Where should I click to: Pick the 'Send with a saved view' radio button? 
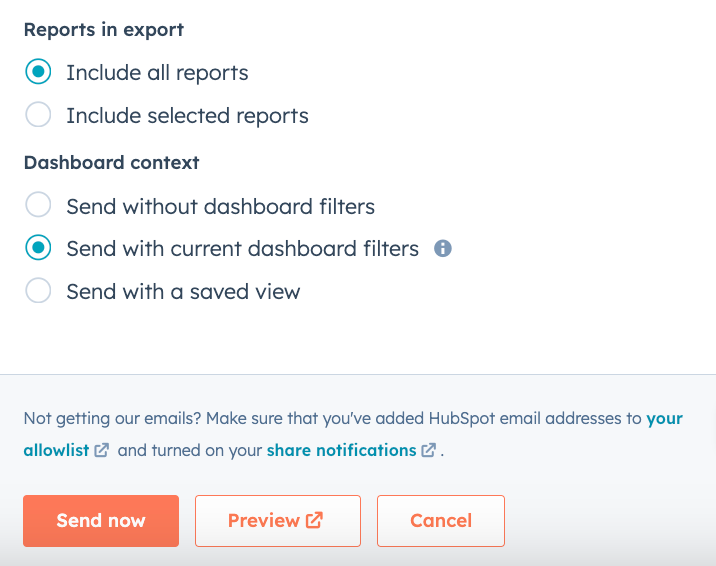(x=38, y=292)
